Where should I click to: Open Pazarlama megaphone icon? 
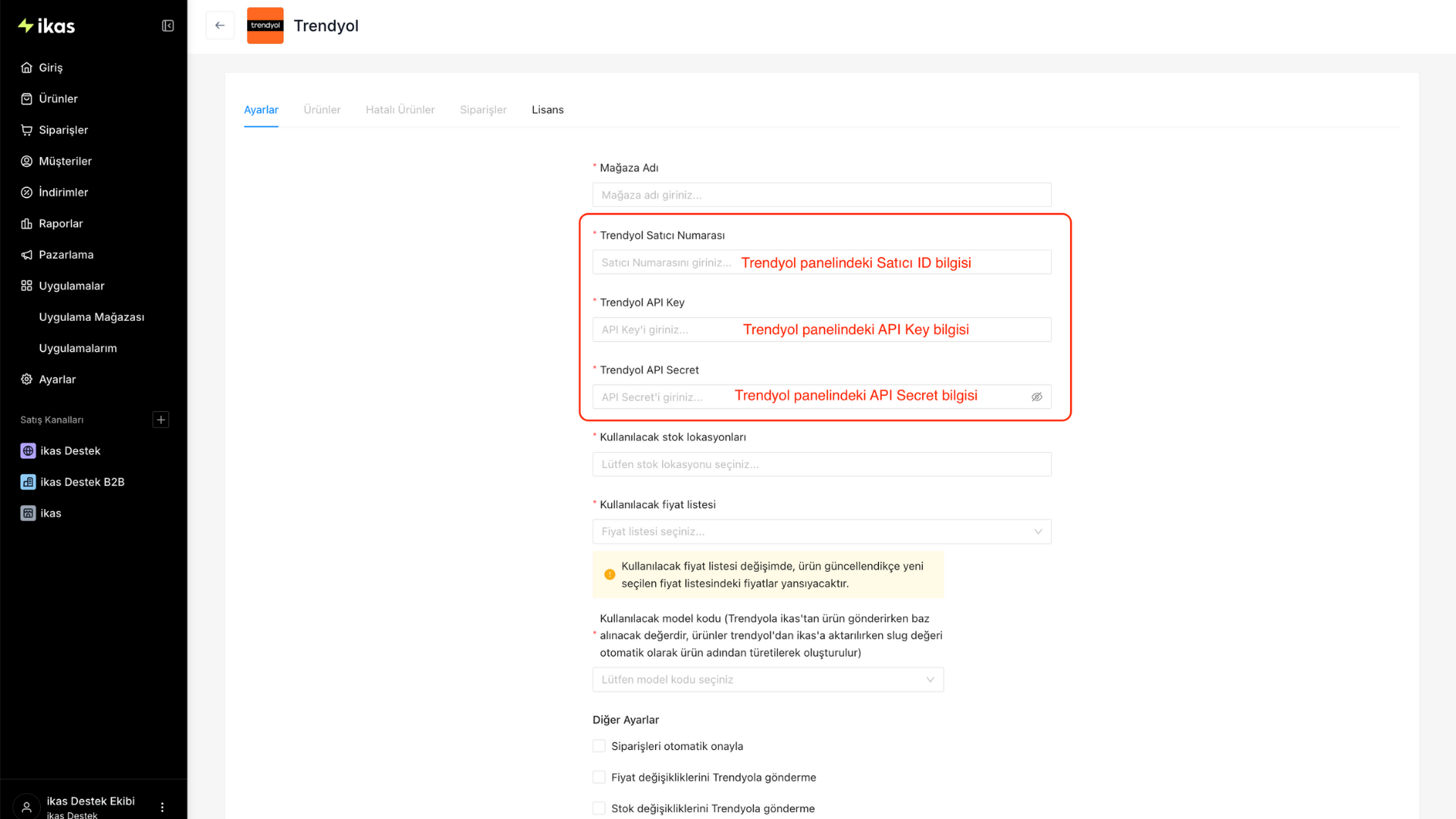(x=27, y=255)
